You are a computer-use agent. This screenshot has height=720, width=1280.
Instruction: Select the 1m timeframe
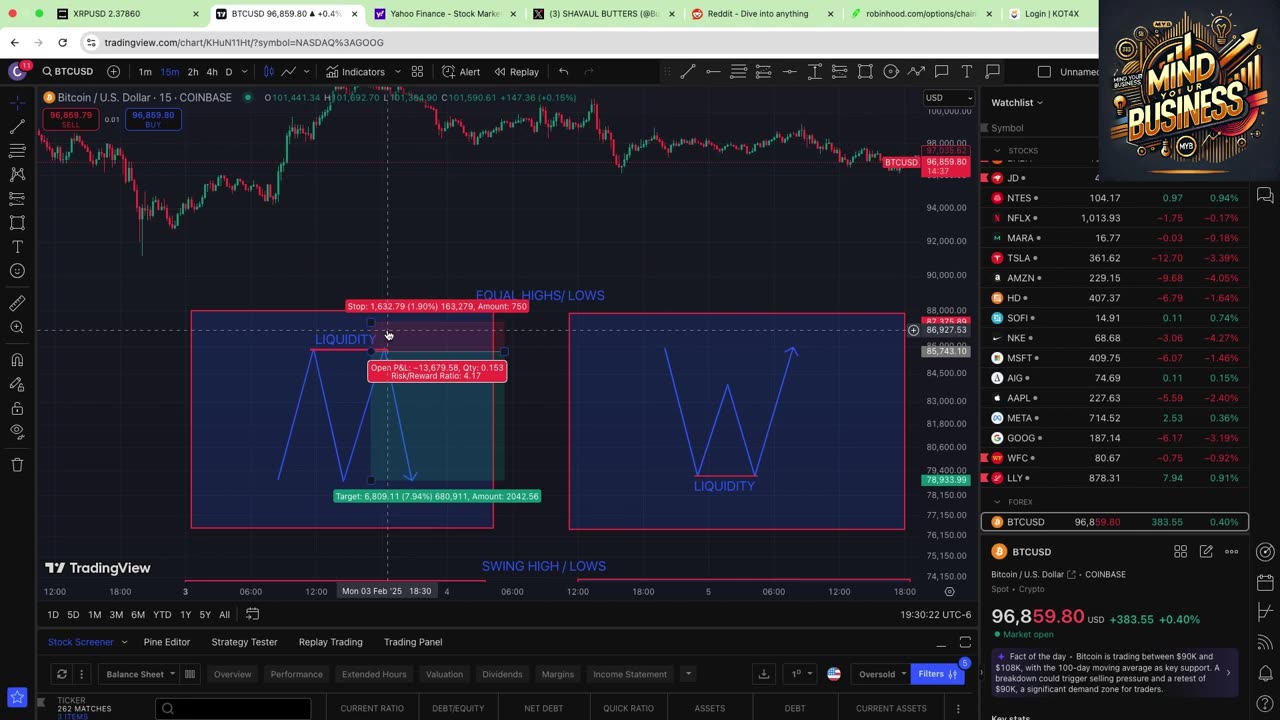145,72
